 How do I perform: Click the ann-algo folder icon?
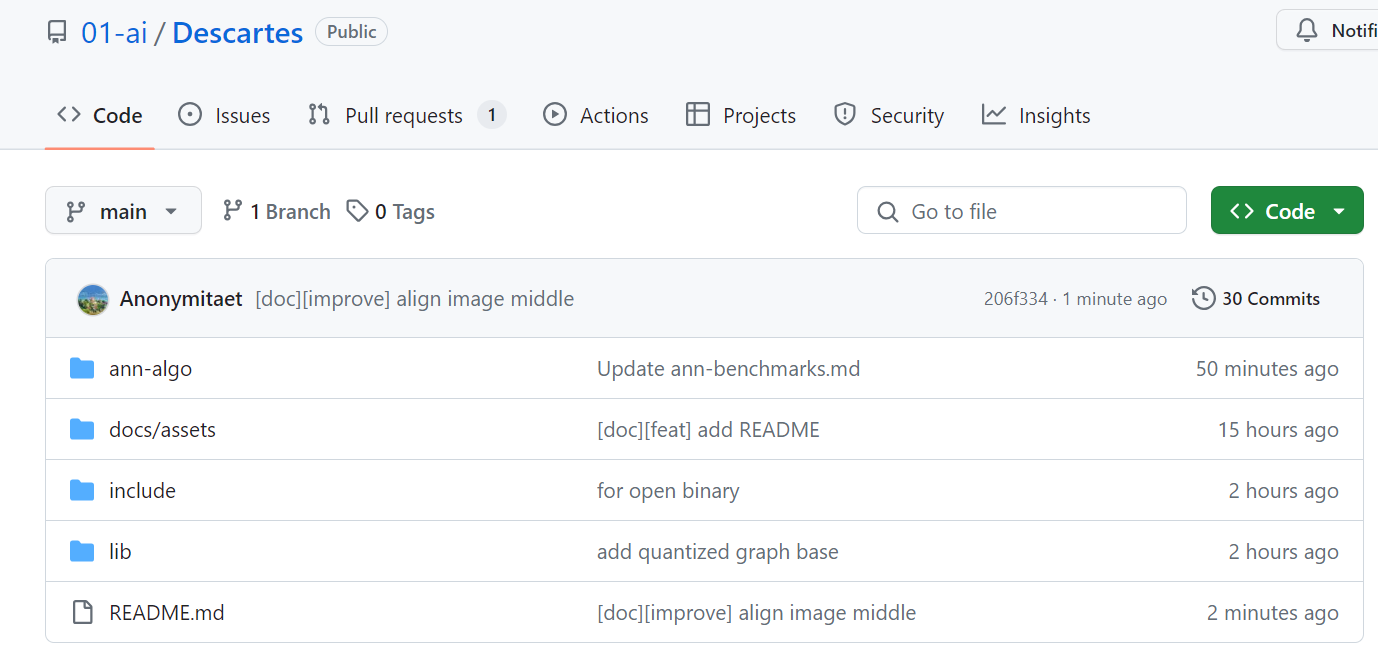click(82, 369)
